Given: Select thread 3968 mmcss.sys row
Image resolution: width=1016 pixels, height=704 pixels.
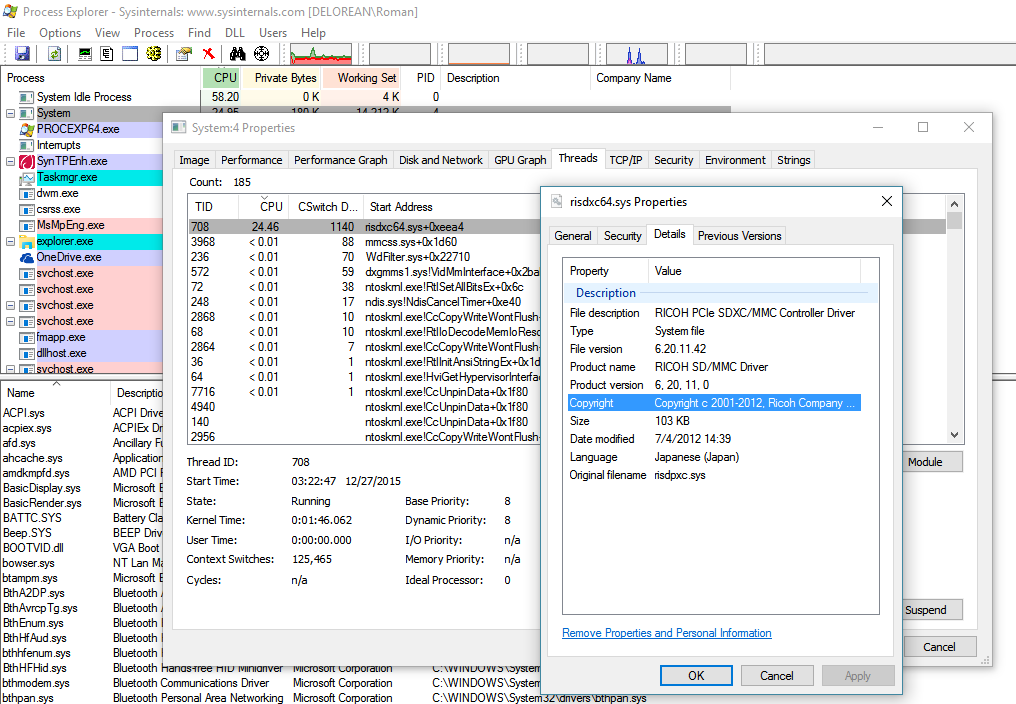Looking at the screenshot, I should pos(364,242).
